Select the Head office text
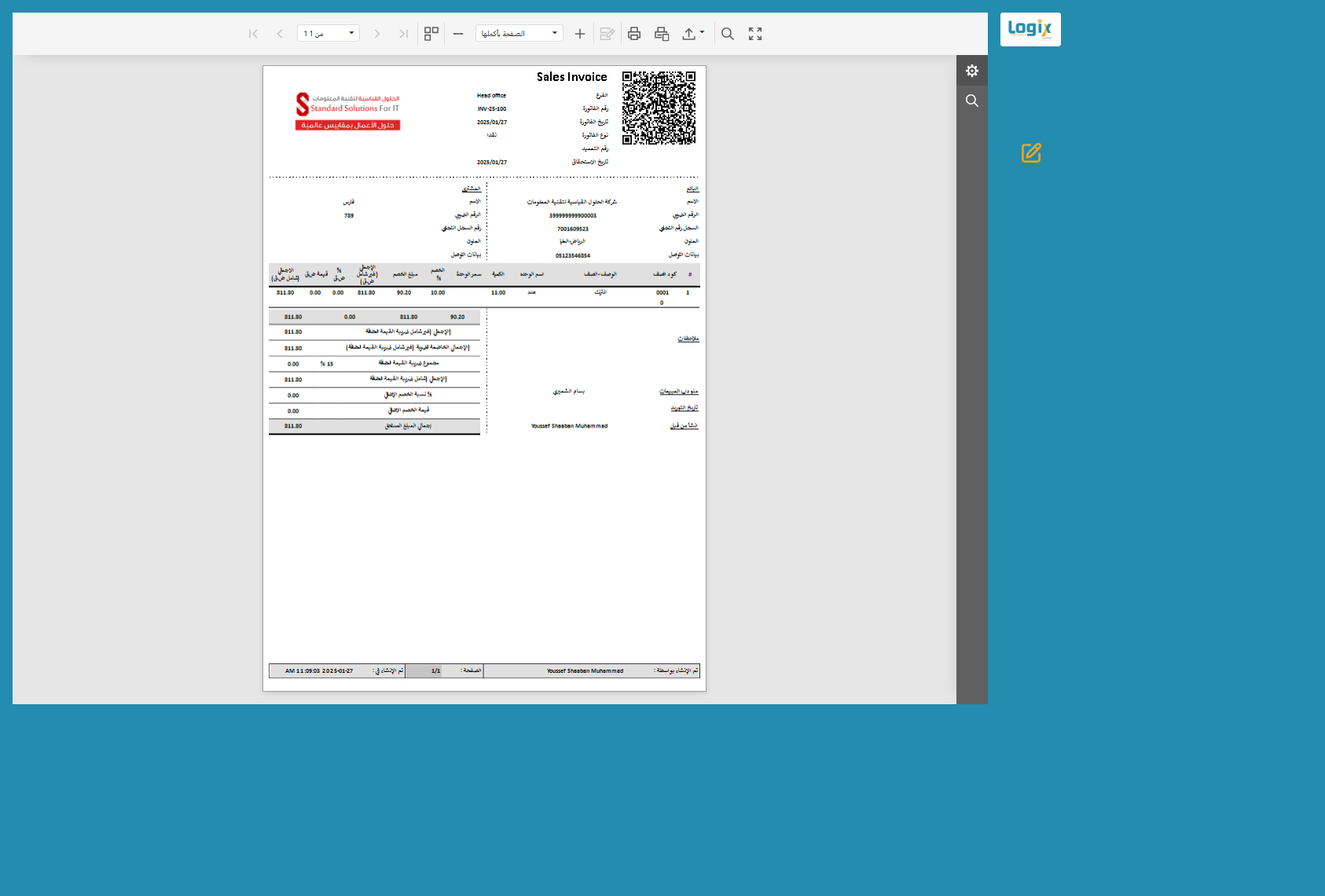This screenshot has width=1325, height=896. tap(492, 96)
